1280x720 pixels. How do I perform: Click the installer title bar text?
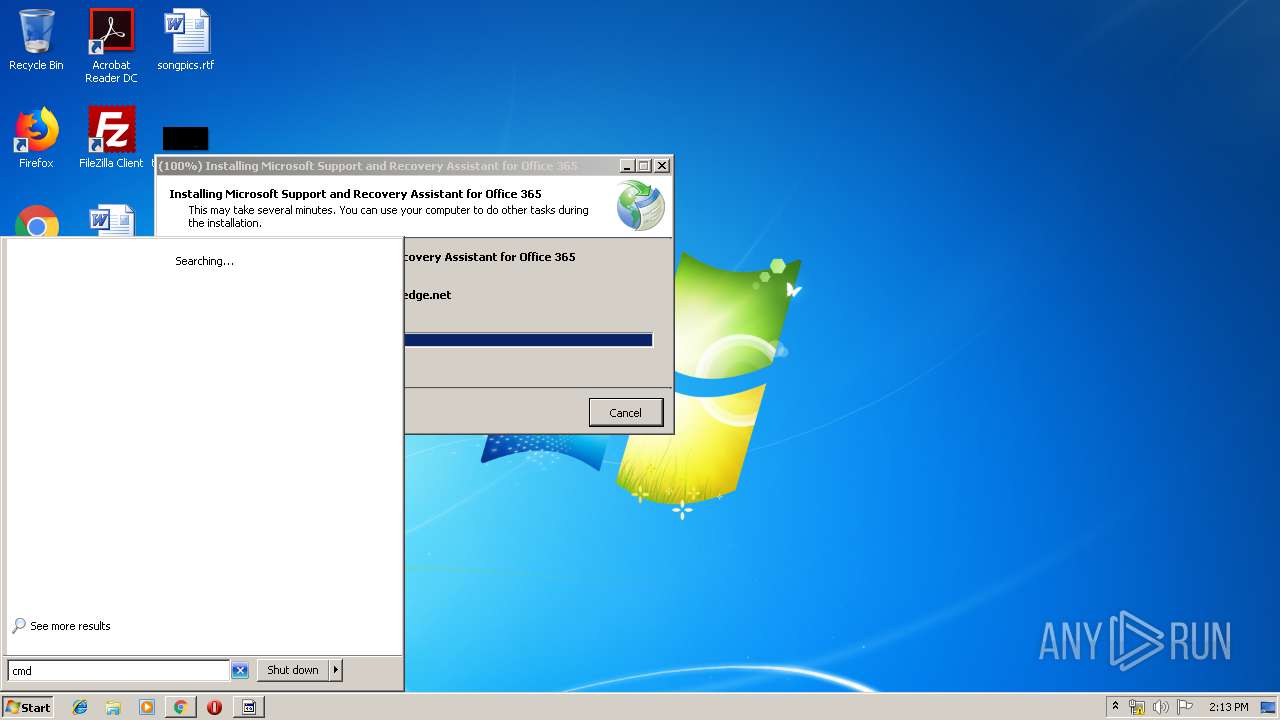pos(368,166)
